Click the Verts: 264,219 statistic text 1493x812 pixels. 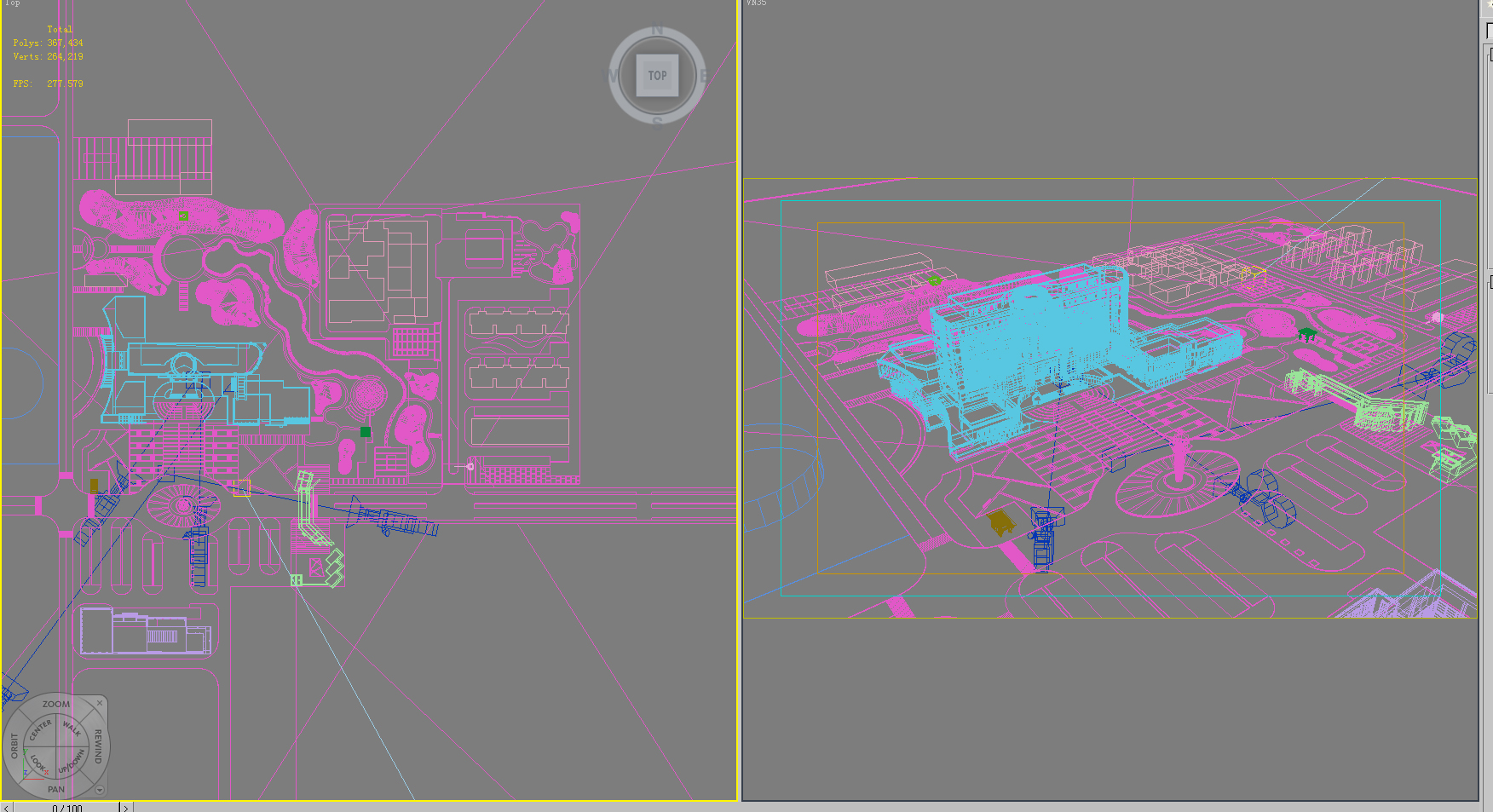point(49,56)
